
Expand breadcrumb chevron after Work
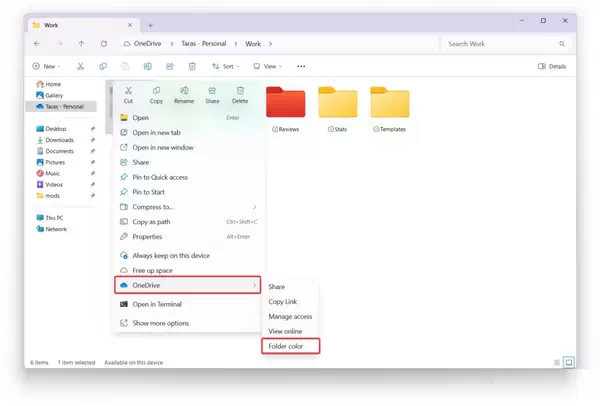coord(271,44)
